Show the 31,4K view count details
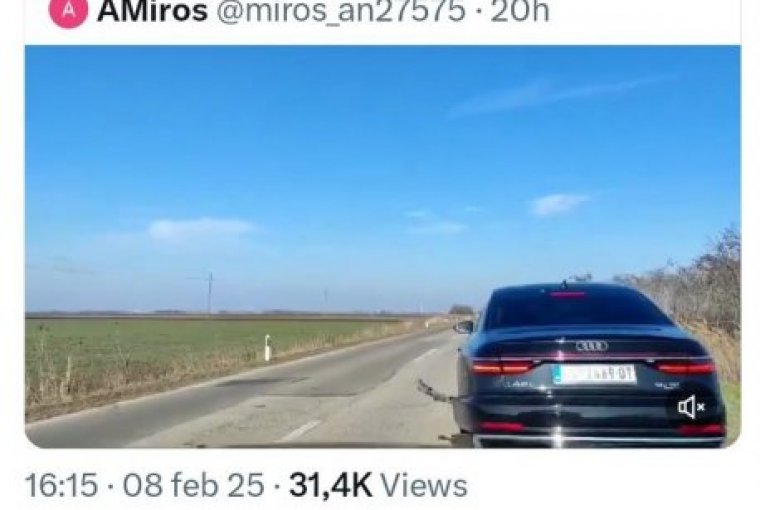Image resolution: width=765 pixels, height=510 pixels. pyautogui.click(x=330, y=486)
